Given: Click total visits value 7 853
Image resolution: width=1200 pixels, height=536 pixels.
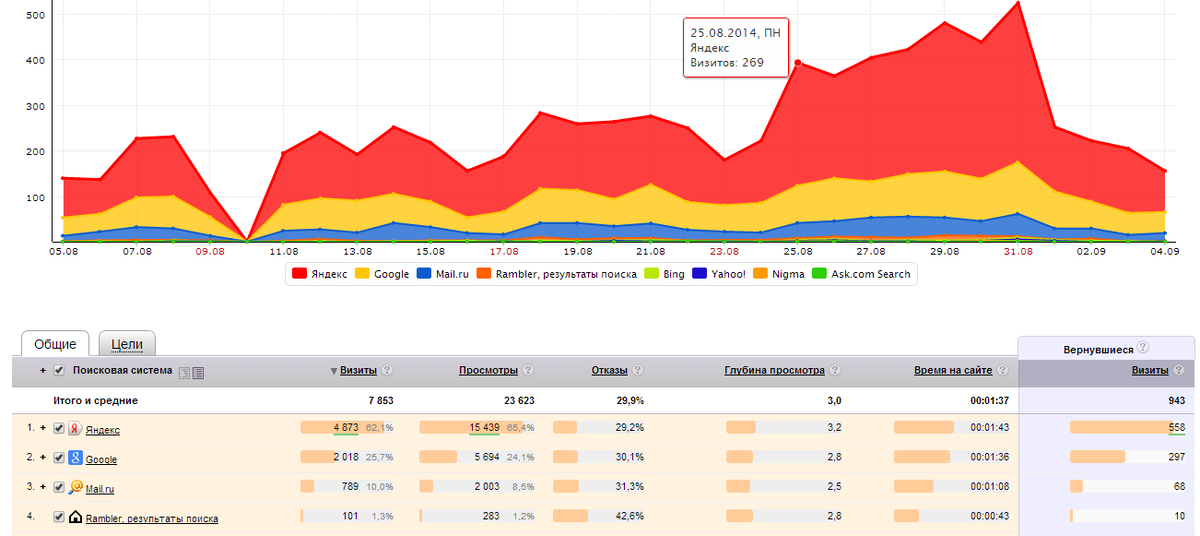Looking at the screenshot, I should coord(381,400).
